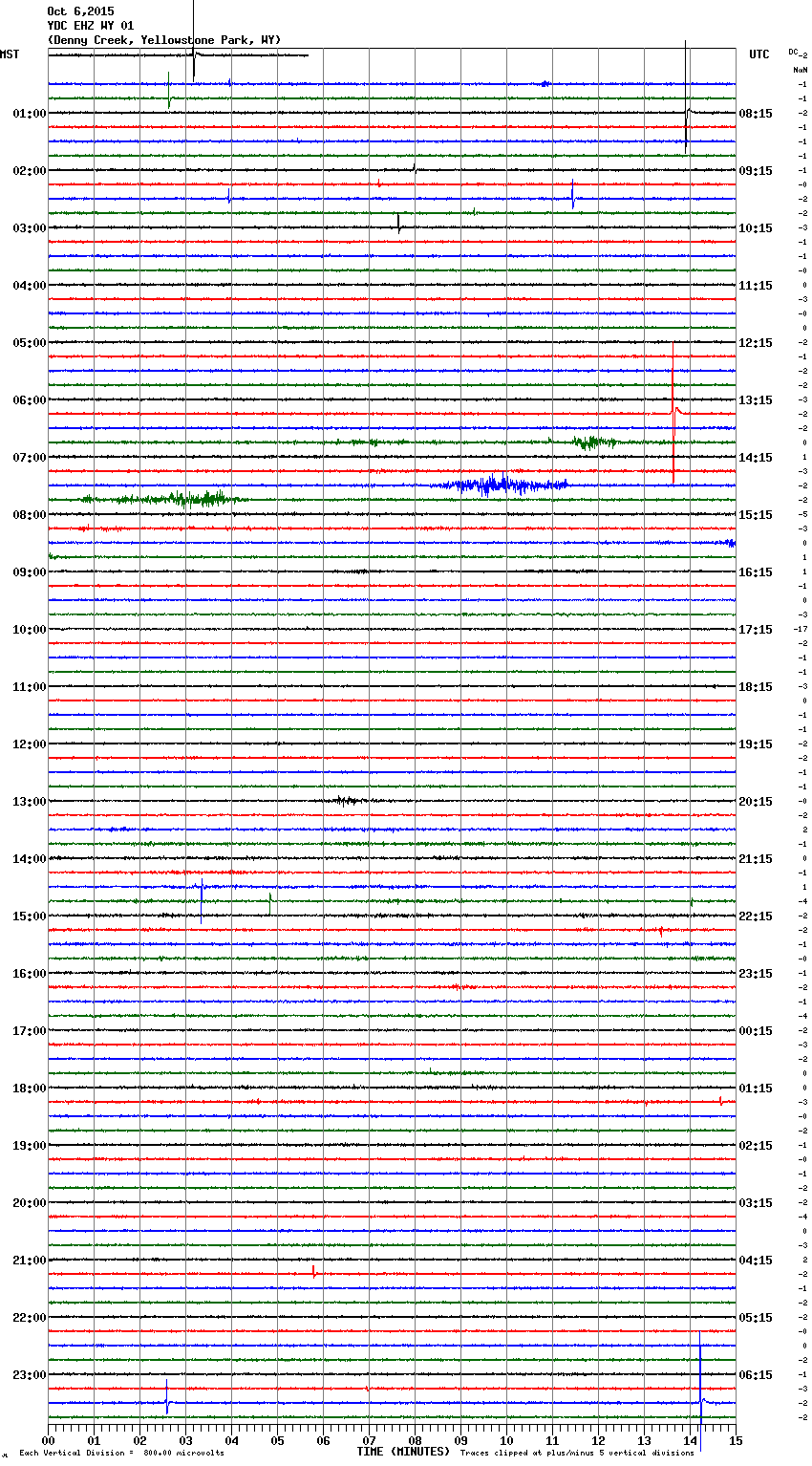Select the 00:15 UTC time label

756,1031
